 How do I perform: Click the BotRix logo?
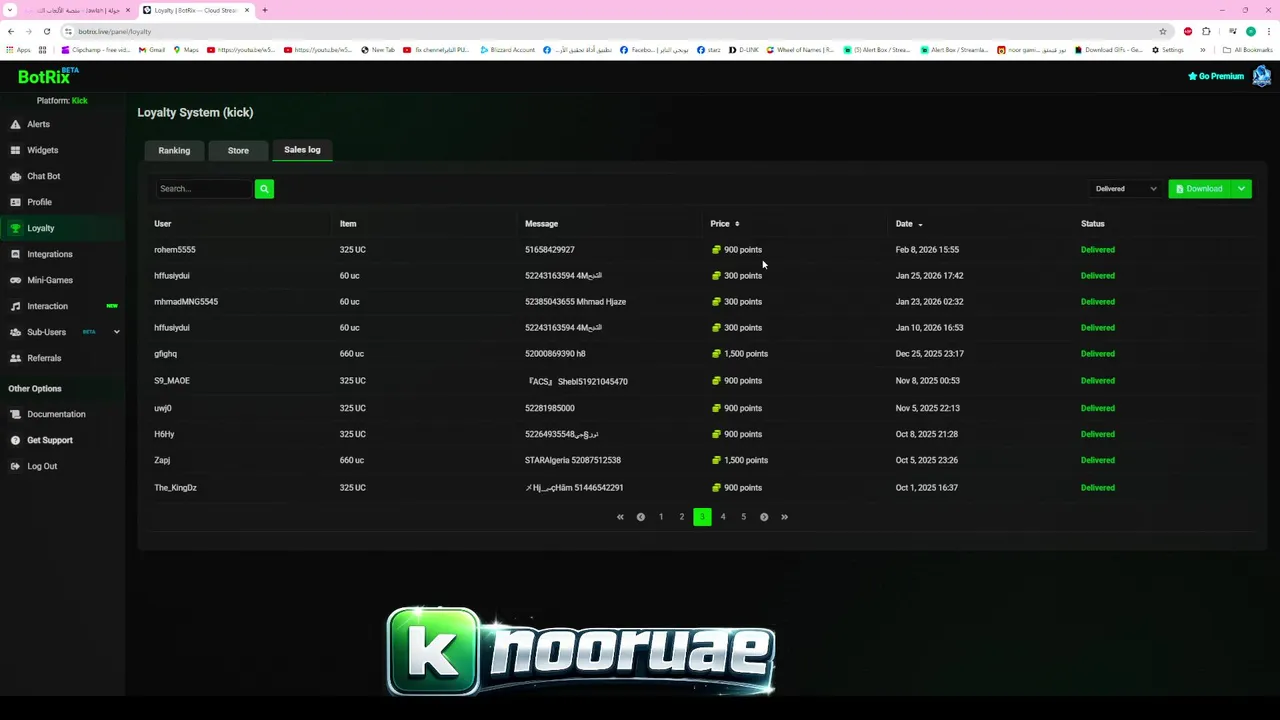(x=48, y=76)
